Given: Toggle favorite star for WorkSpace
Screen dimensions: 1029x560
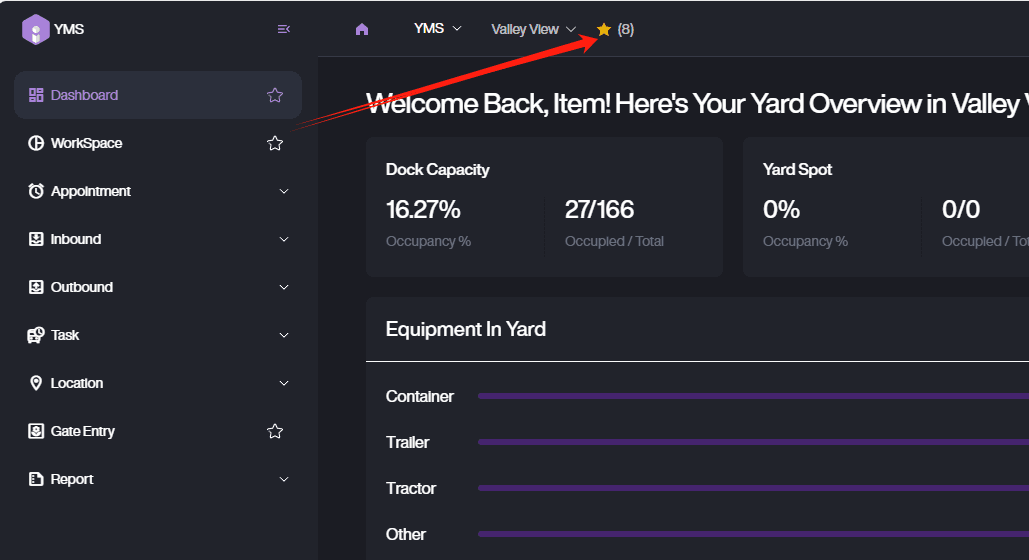Looking at the screenshot, I should 275,143.
